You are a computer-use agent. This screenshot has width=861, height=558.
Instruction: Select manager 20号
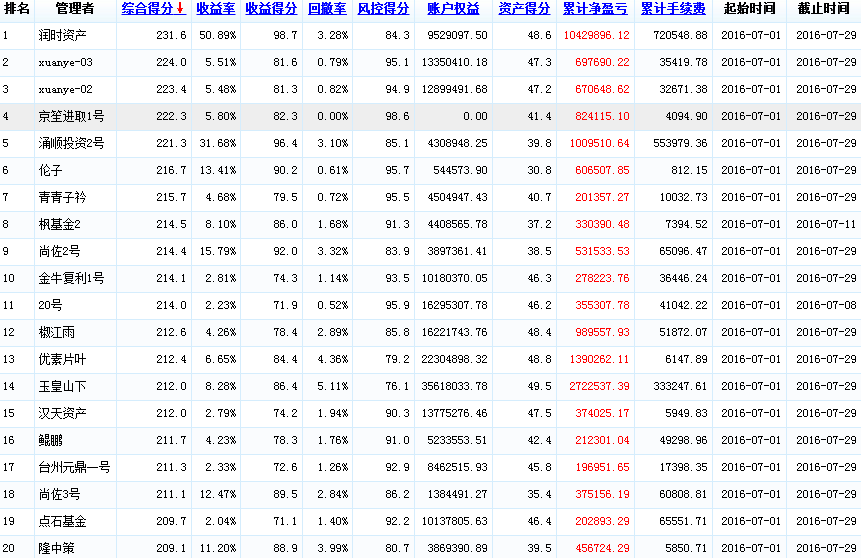click(x=51, y=305)
